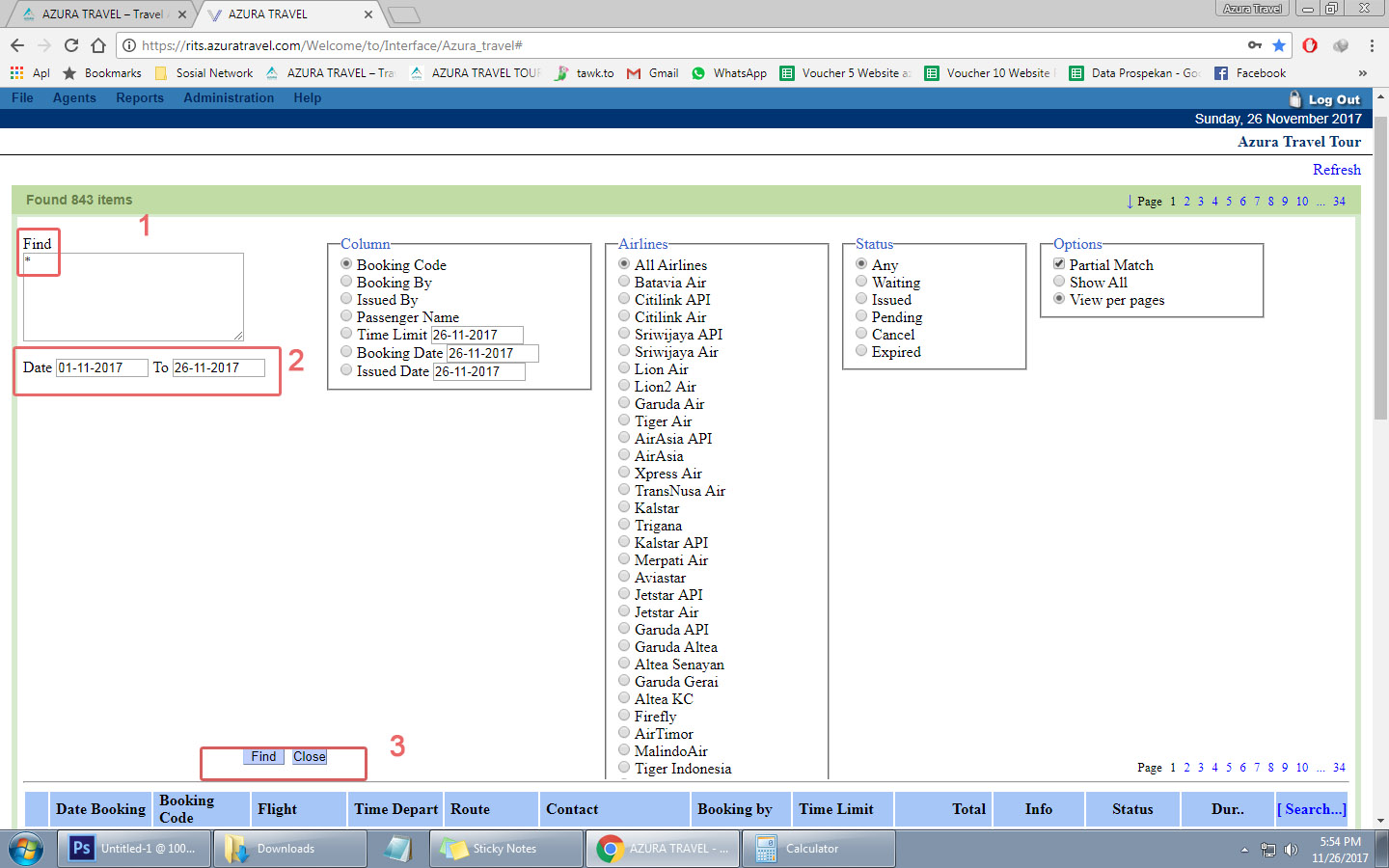Toggle the Partial Match checkbox
The height and width of the screenshot is (868, 1389).
(1059, 264)
